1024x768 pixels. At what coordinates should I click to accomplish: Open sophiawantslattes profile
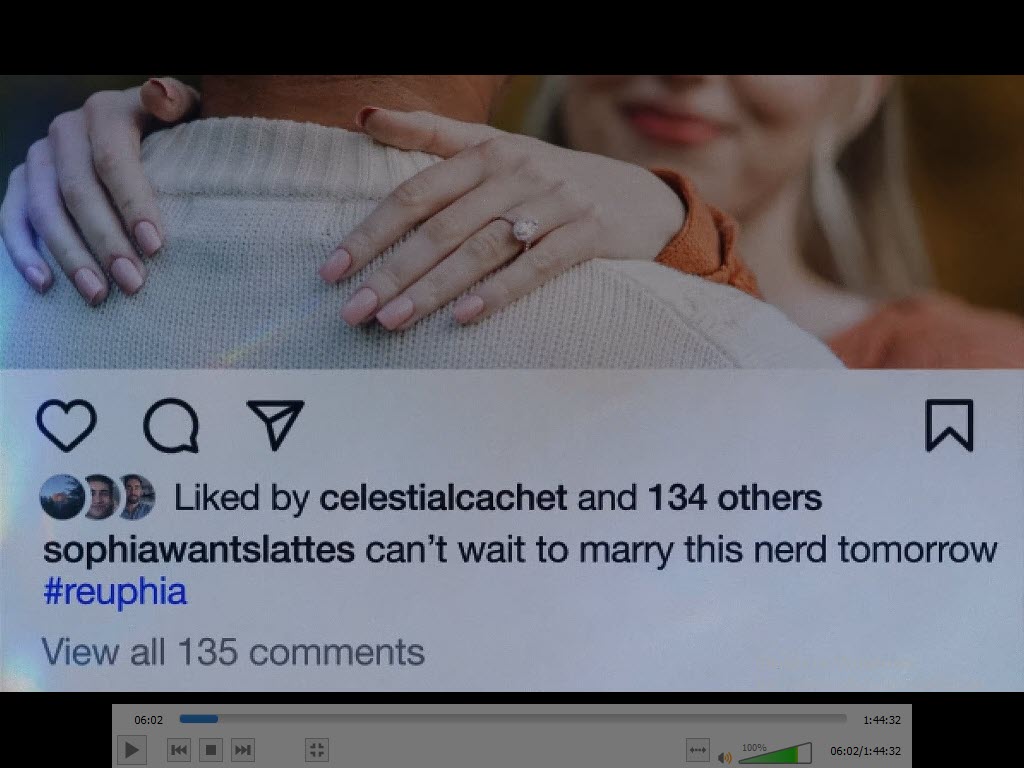199,550
